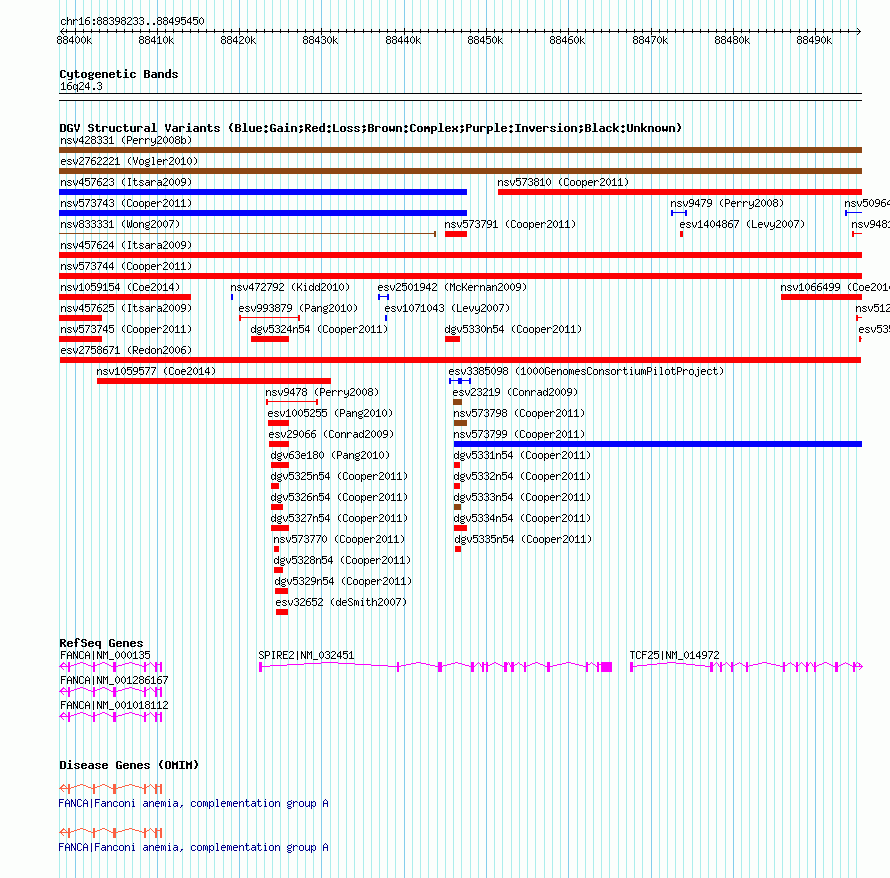The image size is (890, 878).
Task: Click esv1005255 (Pang2010) label
Action: (330, 413)
